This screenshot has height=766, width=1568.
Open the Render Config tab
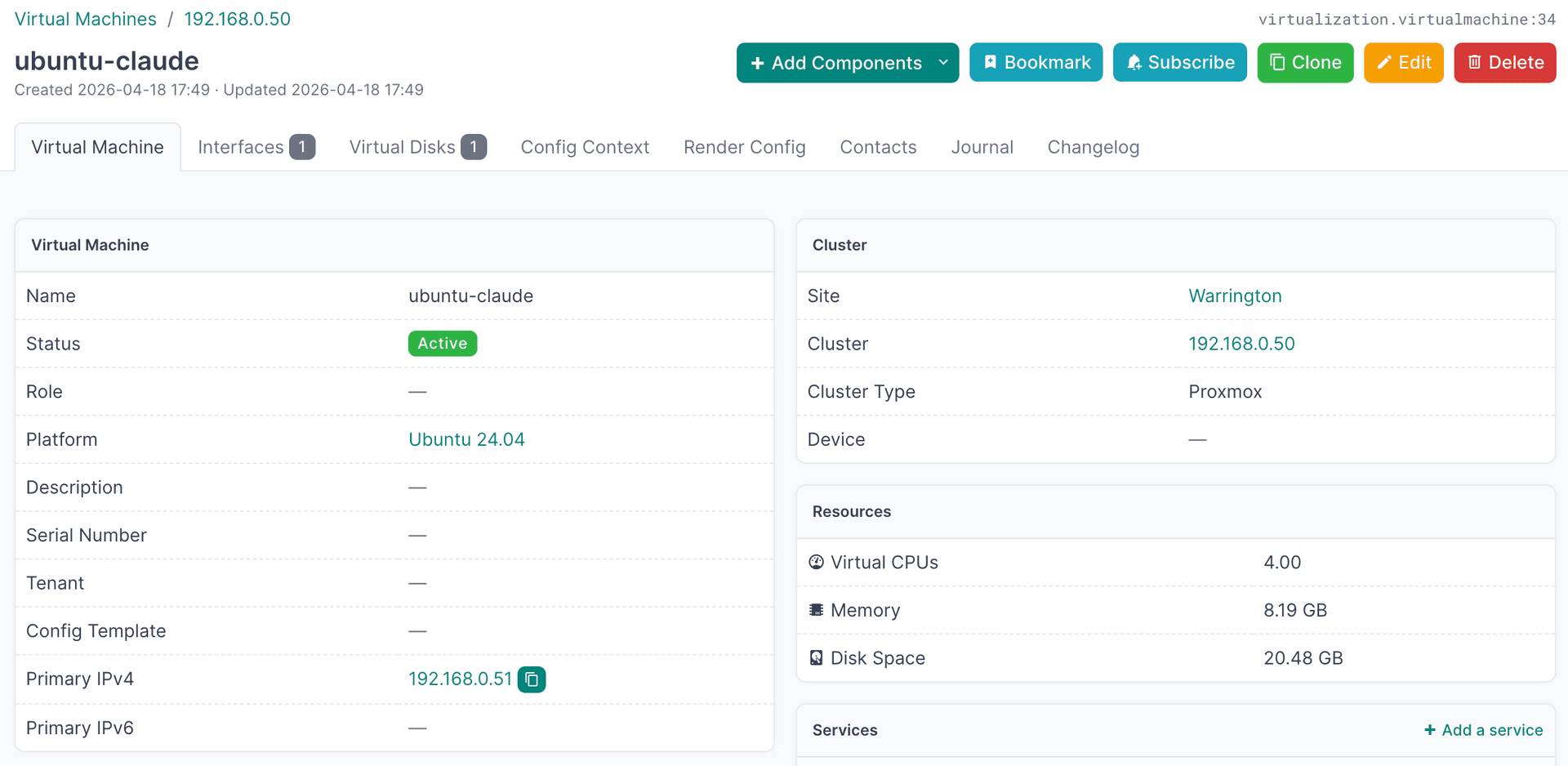coord(745,147)
